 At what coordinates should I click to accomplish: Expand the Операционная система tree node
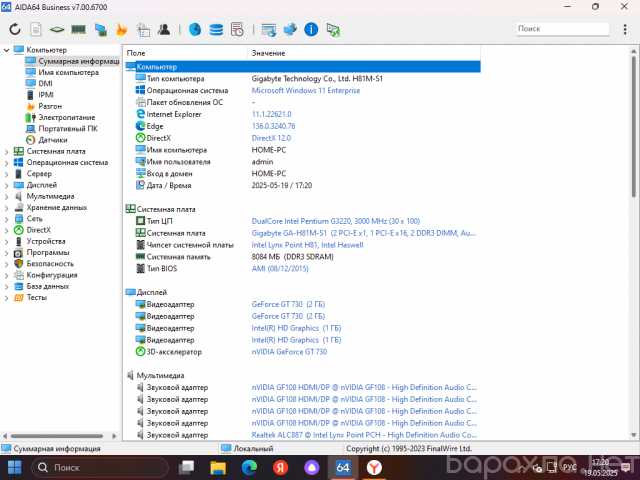pos(6,163)
